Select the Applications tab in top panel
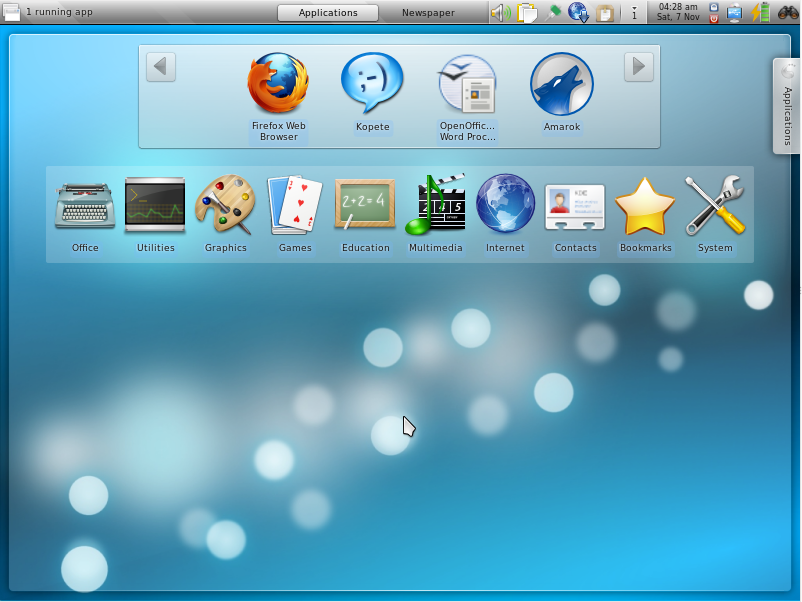This screenshot has width=802, height=602. tap(328, 13)
